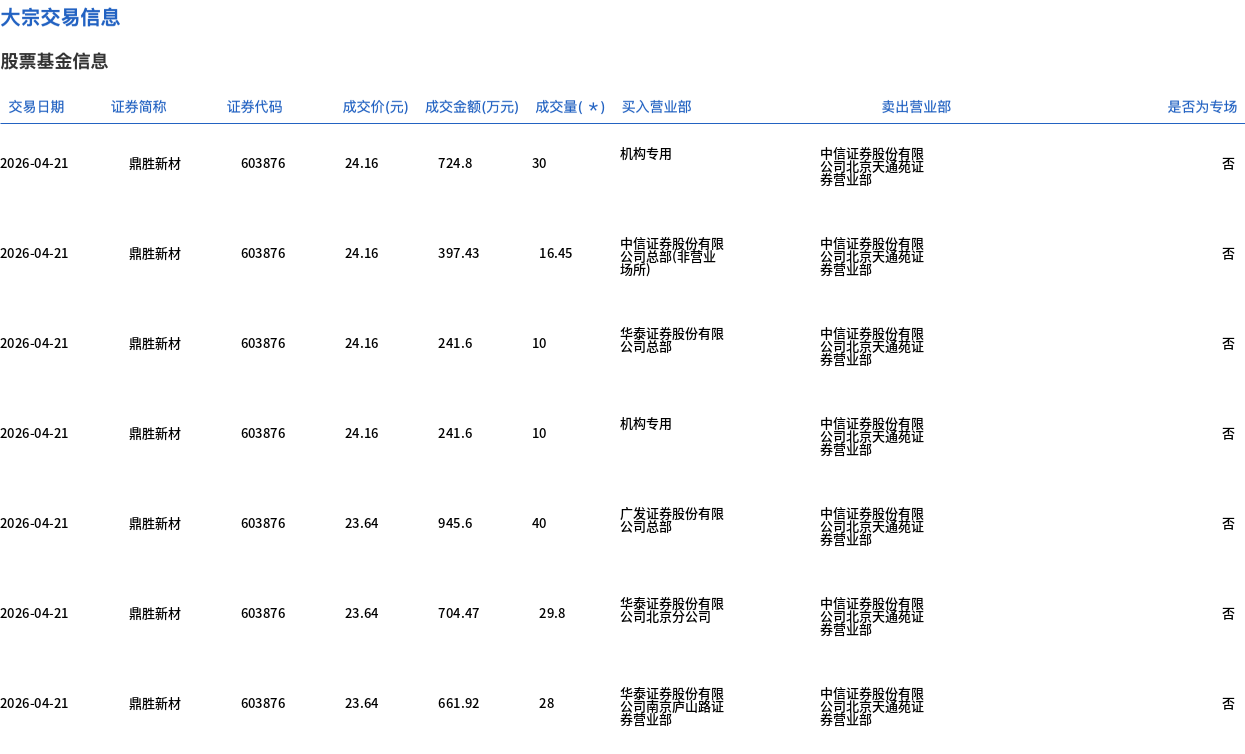Click 机构专用 buyer in the 724.8 row
The height and width of the screenshot is (754, 1245).
coord(646,154)
